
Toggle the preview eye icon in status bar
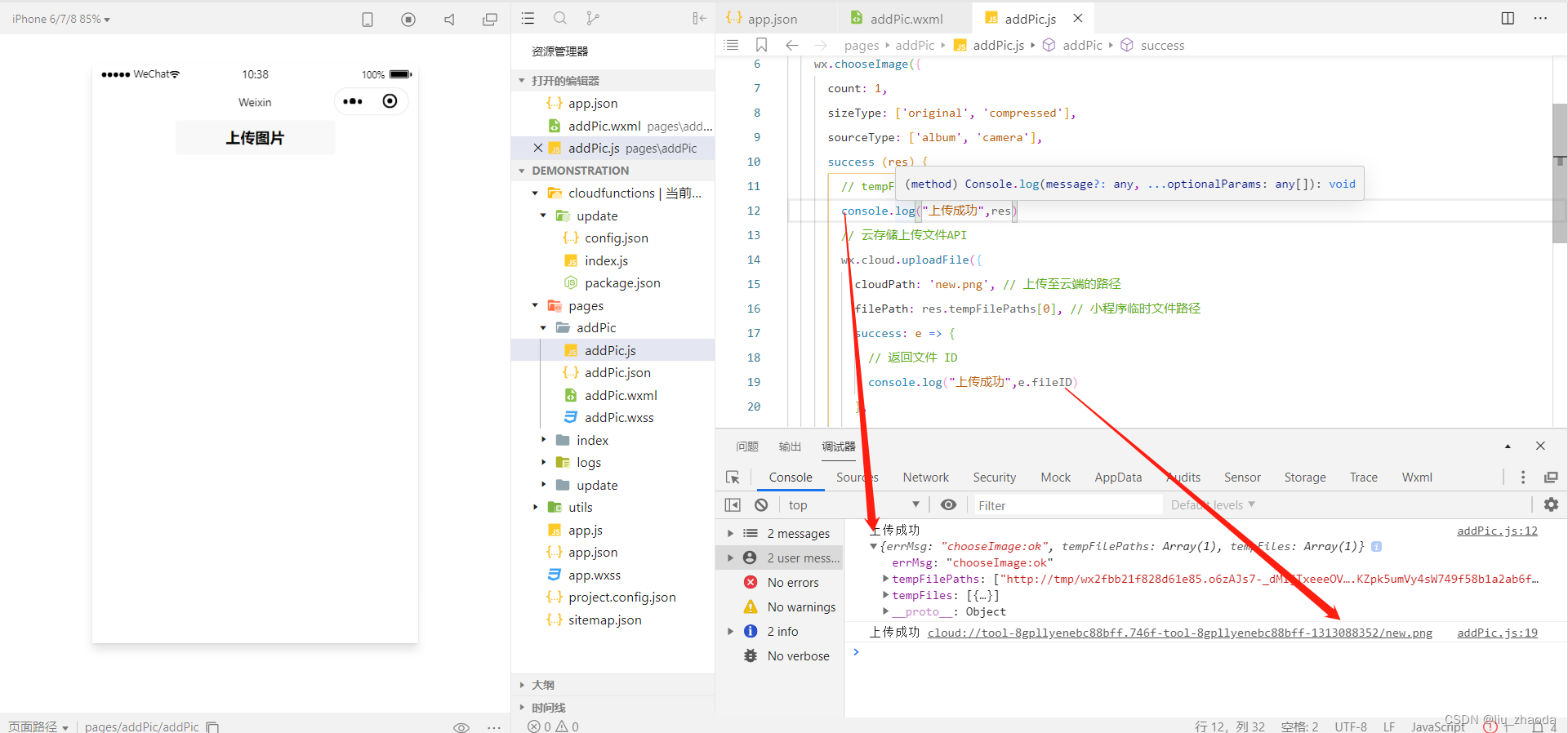click(461, 726)
